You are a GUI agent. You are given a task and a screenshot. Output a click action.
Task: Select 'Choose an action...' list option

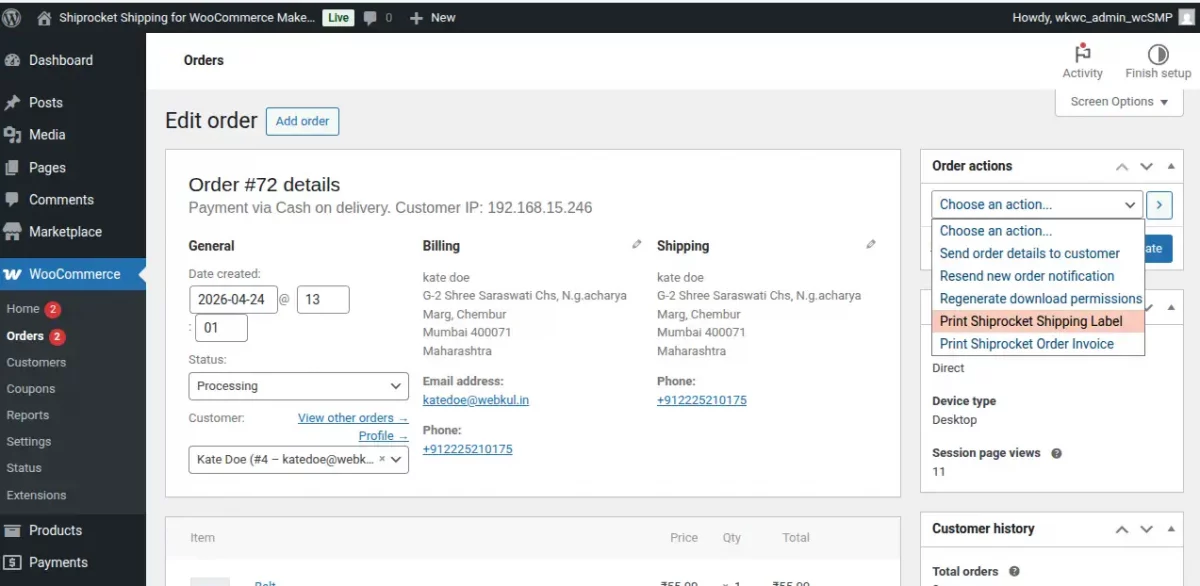point(1038,231)
